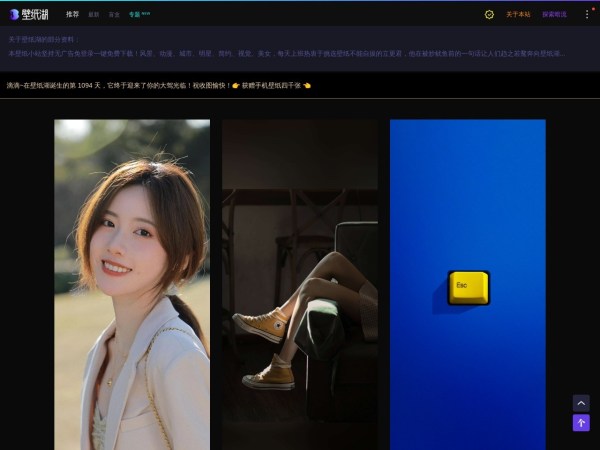The height and width of the screenshot is (450, 600).
Task: Click the NEW badge beside 专题
Action: (x=146, y=14)
